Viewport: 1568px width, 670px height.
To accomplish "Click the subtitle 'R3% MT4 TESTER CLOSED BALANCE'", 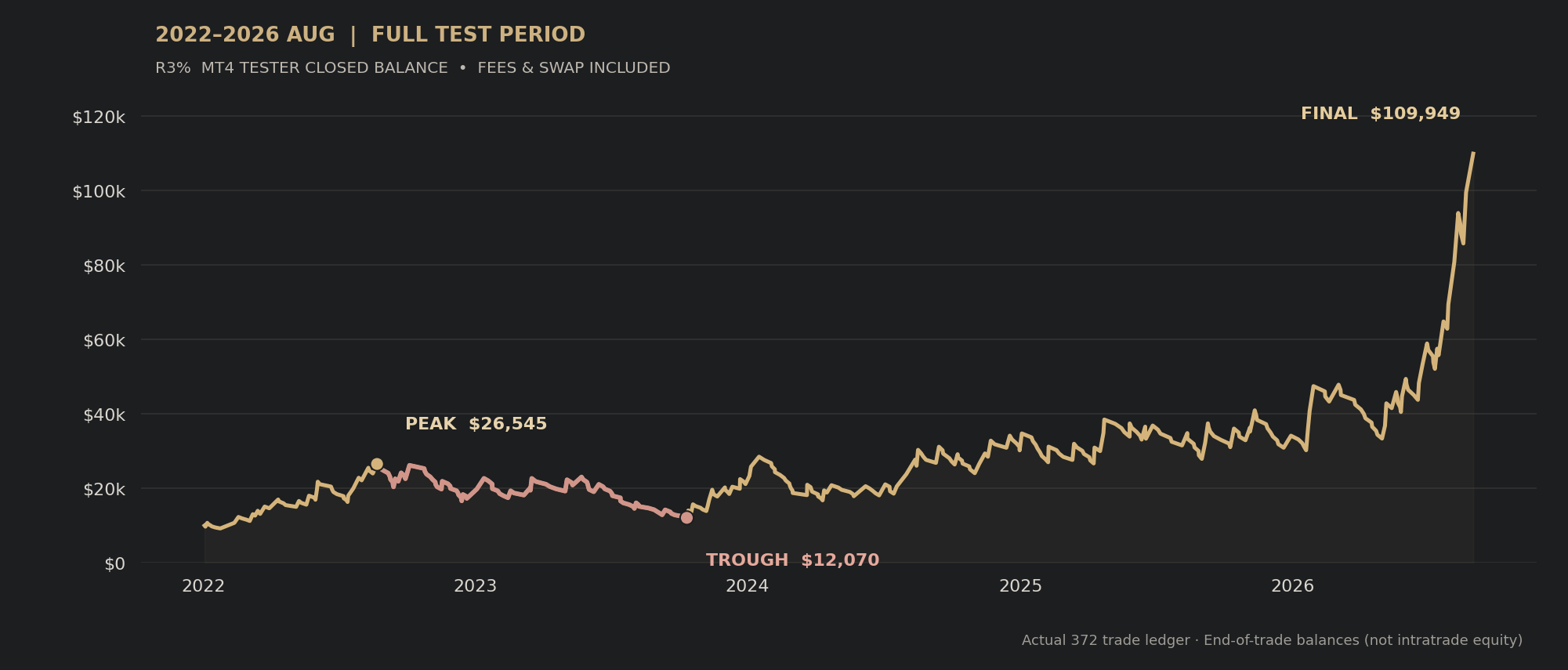I will [302, 68].
